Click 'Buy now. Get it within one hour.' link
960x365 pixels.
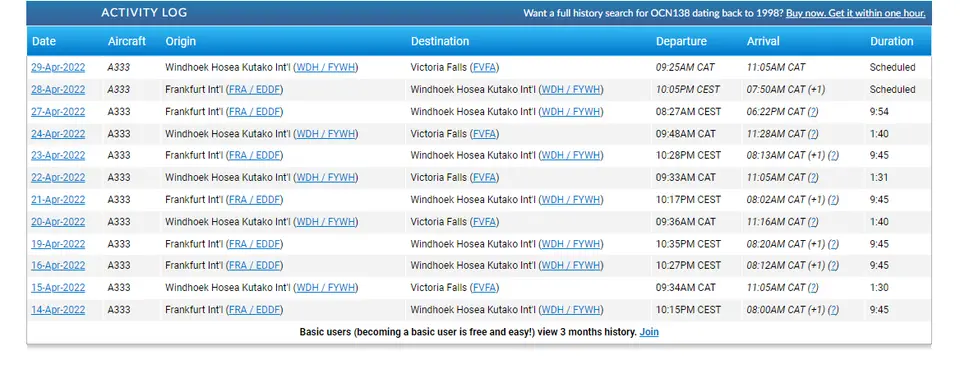pos(855,13)
